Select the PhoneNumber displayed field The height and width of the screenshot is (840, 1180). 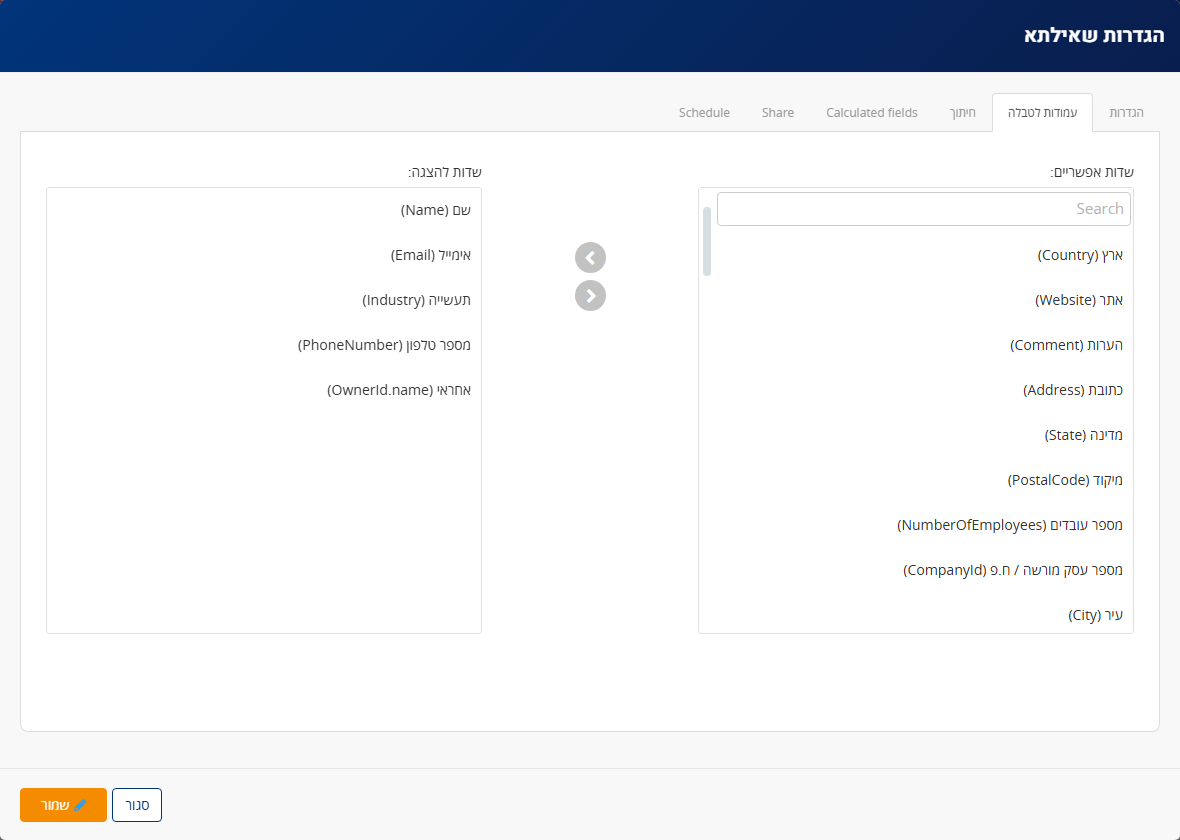click(x=264, y=345)
